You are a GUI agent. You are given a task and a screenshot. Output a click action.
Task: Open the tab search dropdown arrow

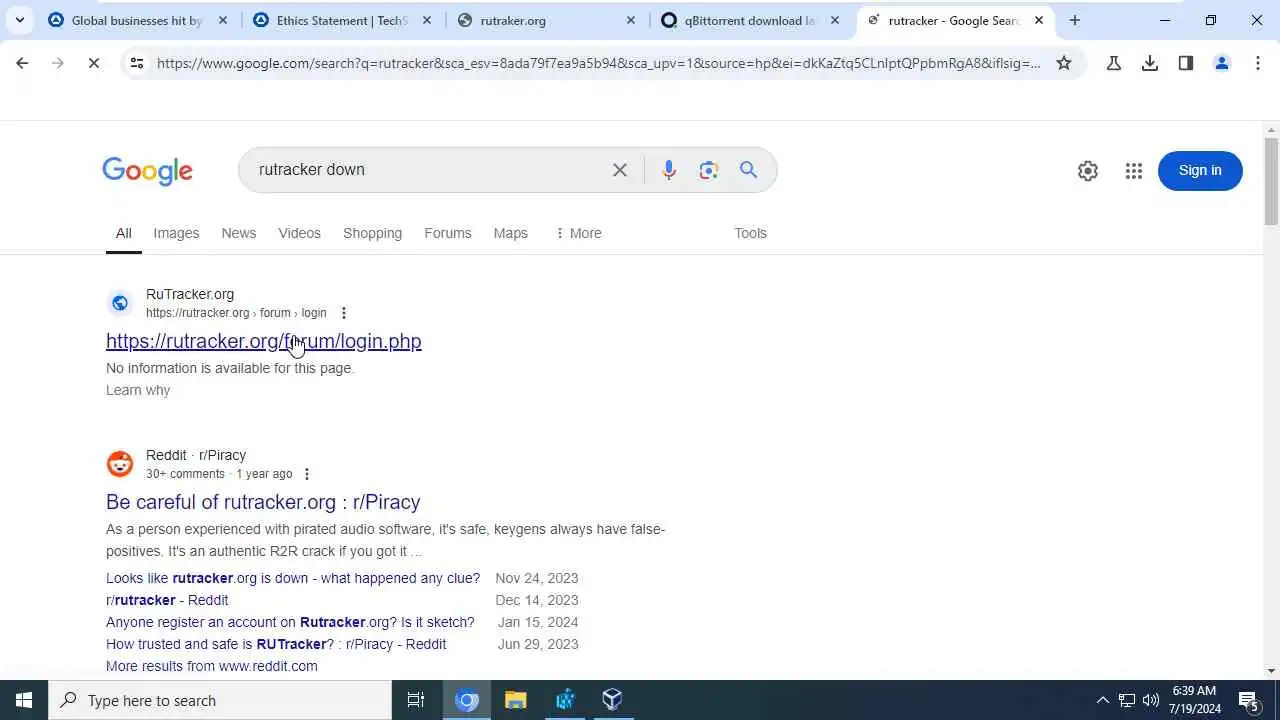pos(19,20)
